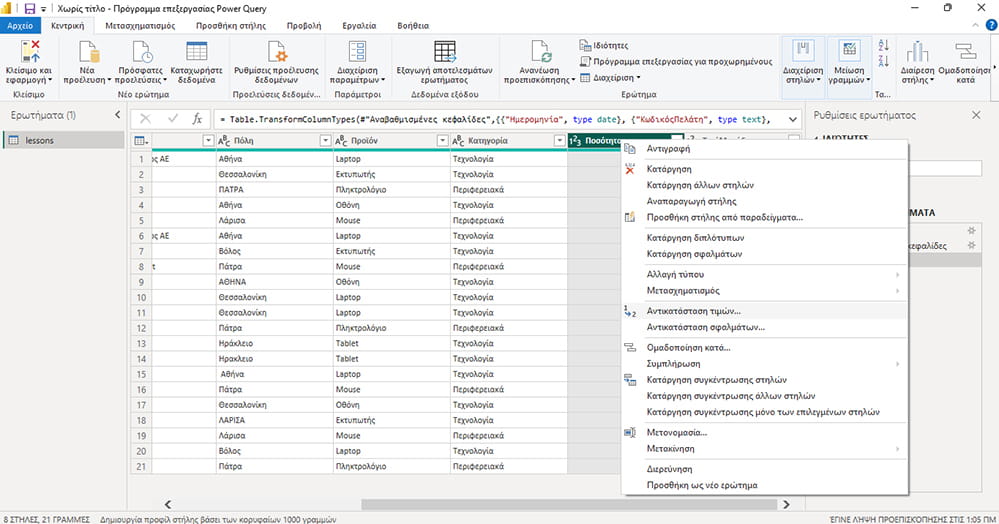The width and height of the screenshot is (999, 524).
Task: Open the Προϊόν column filter dropdown
Action: click(442, 140)
